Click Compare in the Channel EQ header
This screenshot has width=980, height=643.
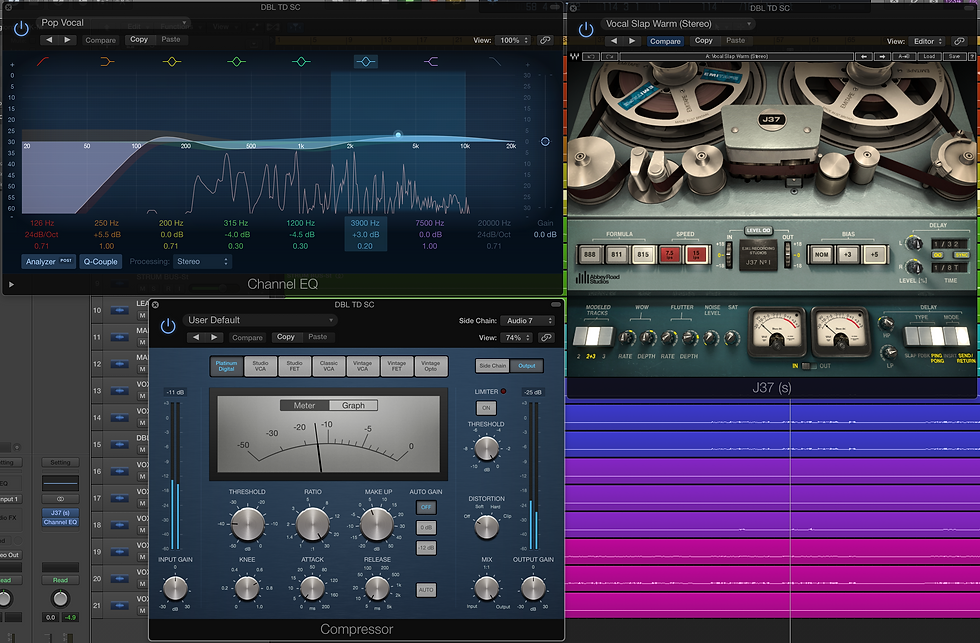(101, 40)
